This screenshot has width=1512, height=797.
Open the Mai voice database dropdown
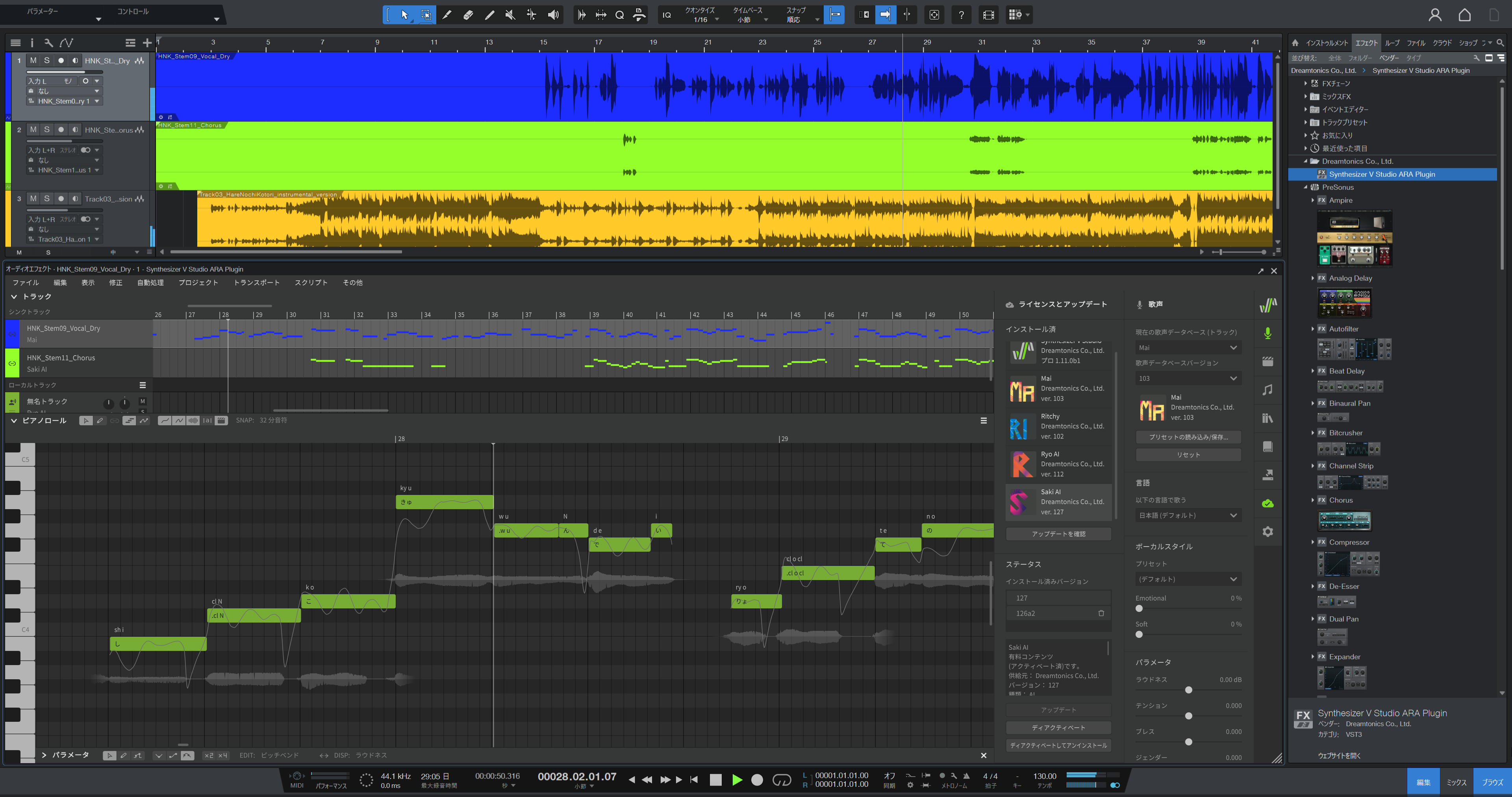1188,347
